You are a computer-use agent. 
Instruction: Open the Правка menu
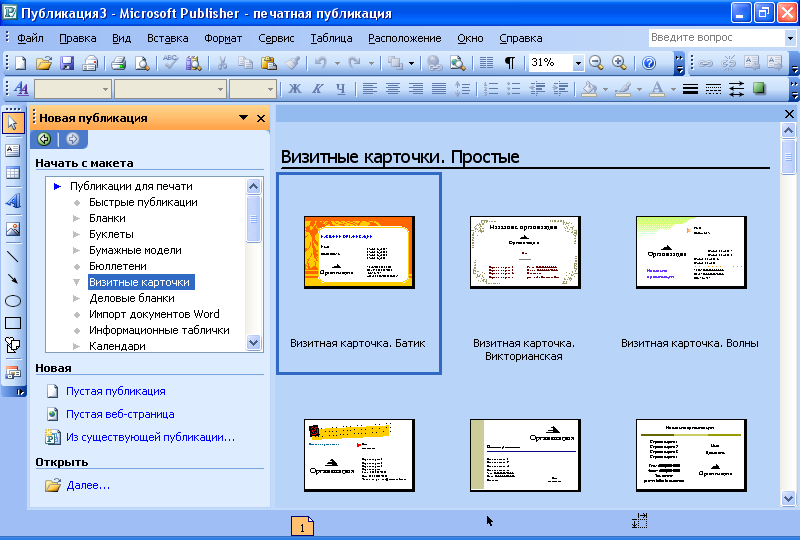pos(78,38)
